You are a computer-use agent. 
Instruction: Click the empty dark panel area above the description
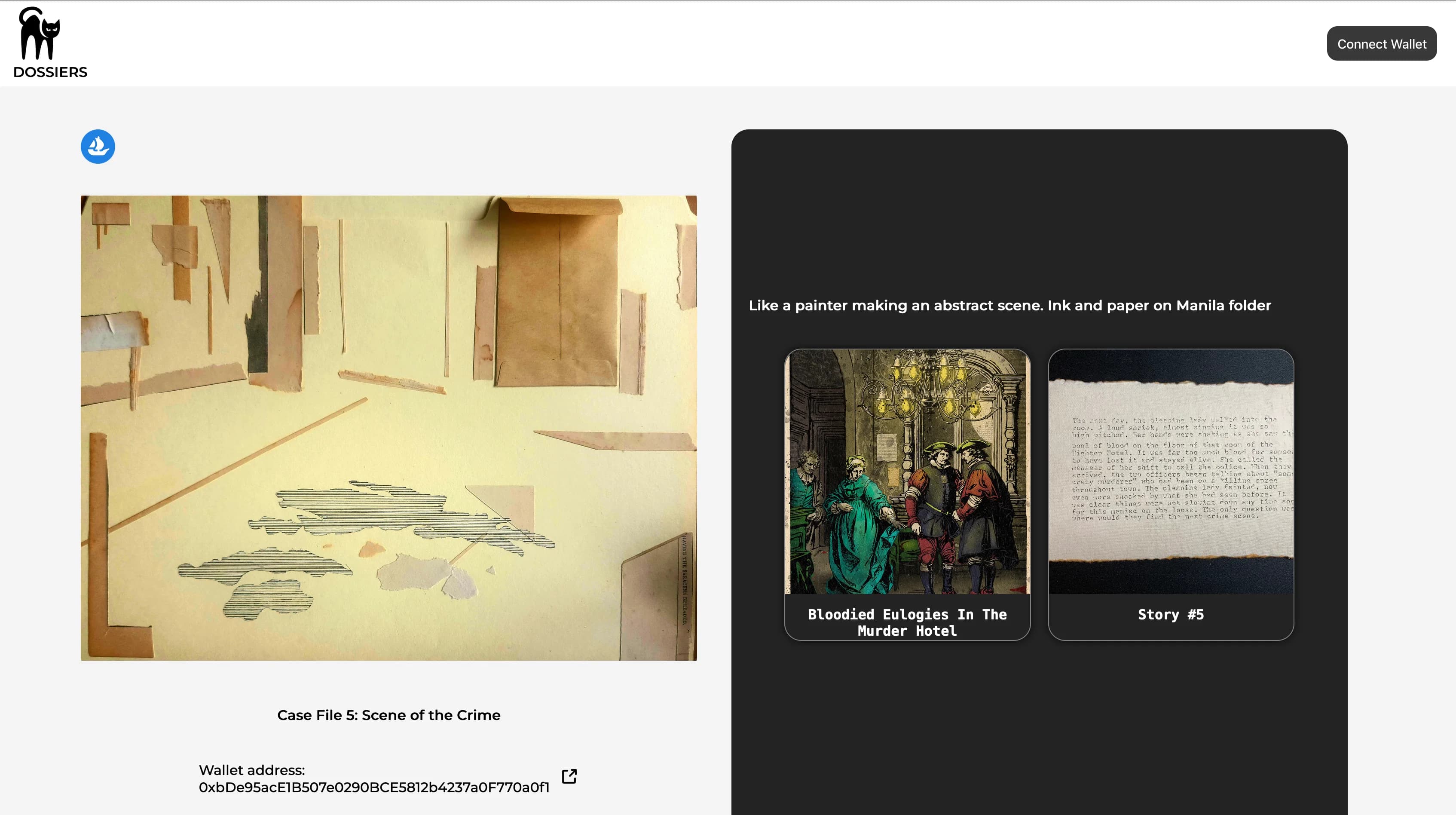[x=1039, y=209]
